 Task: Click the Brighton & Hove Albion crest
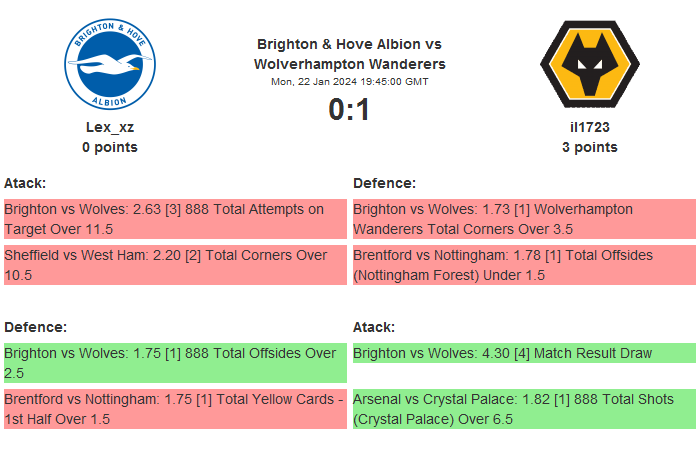[110, 65]
